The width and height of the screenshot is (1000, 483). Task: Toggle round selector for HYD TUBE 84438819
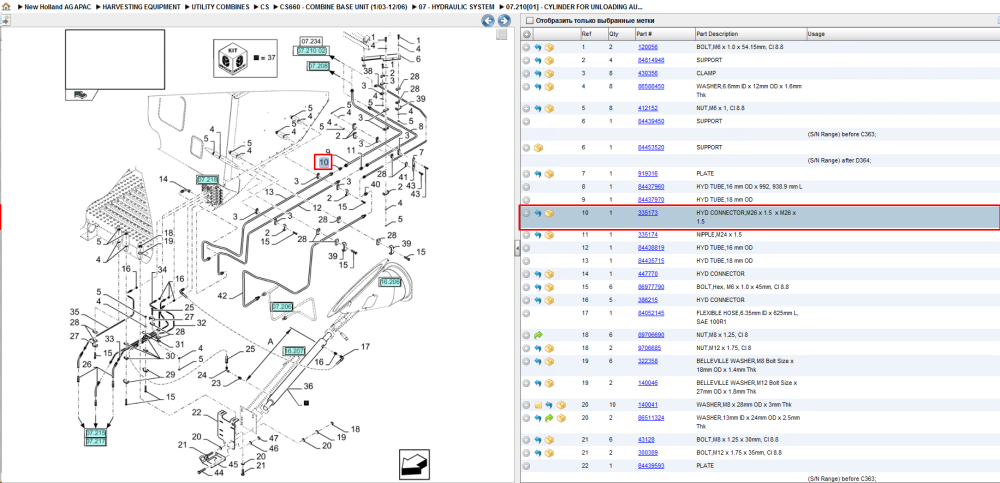click(526, 248)
